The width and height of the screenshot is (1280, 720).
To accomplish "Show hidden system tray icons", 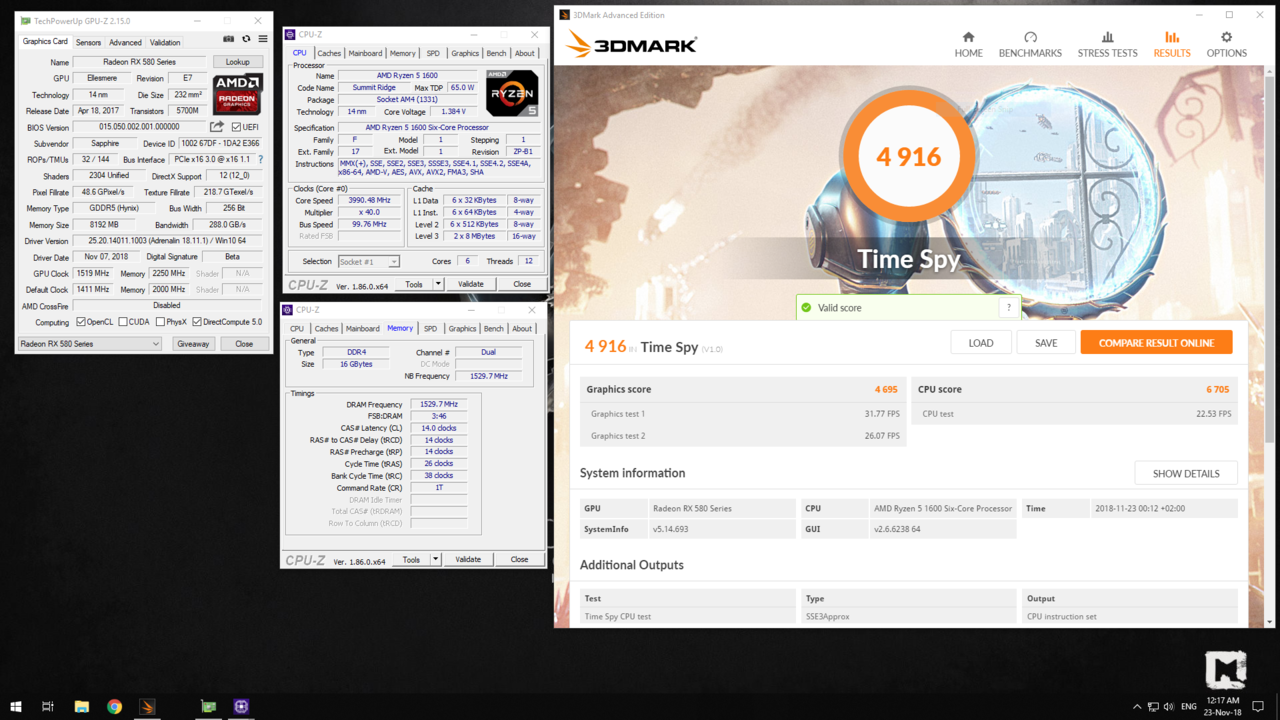I will [x=1136, y=707].
